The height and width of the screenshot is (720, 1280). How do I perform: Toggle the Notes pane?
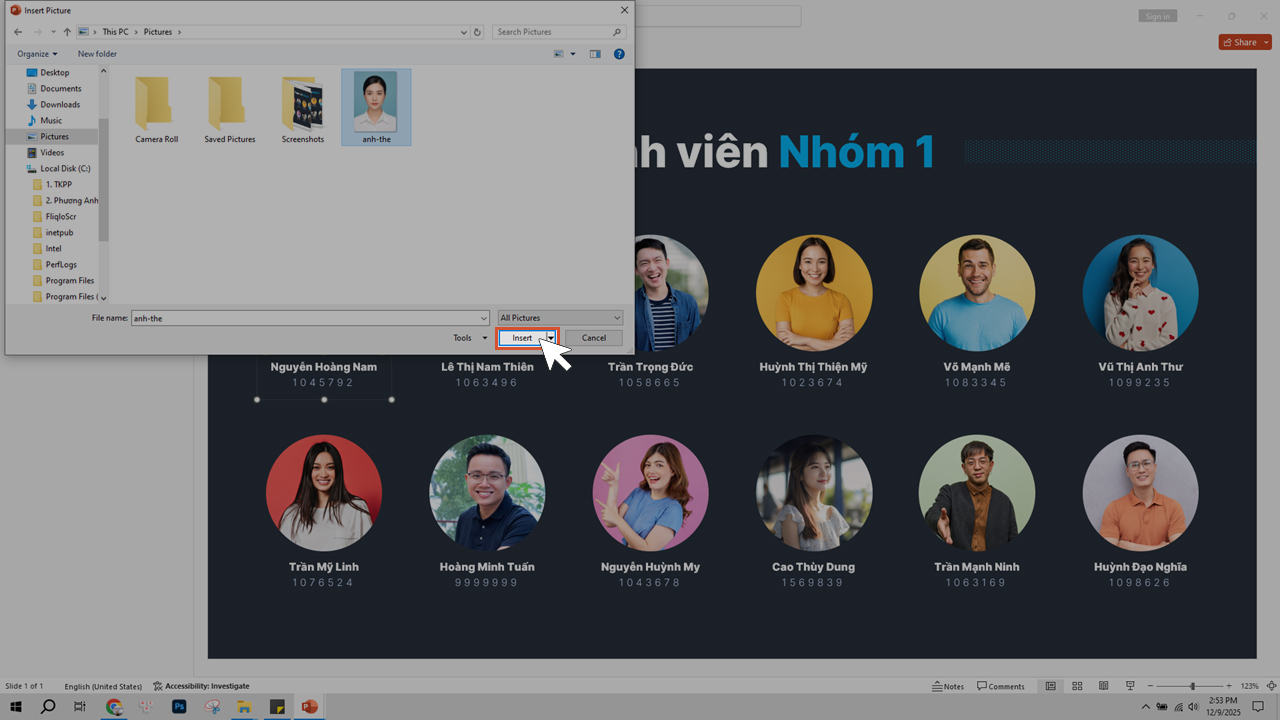(946, 686)
